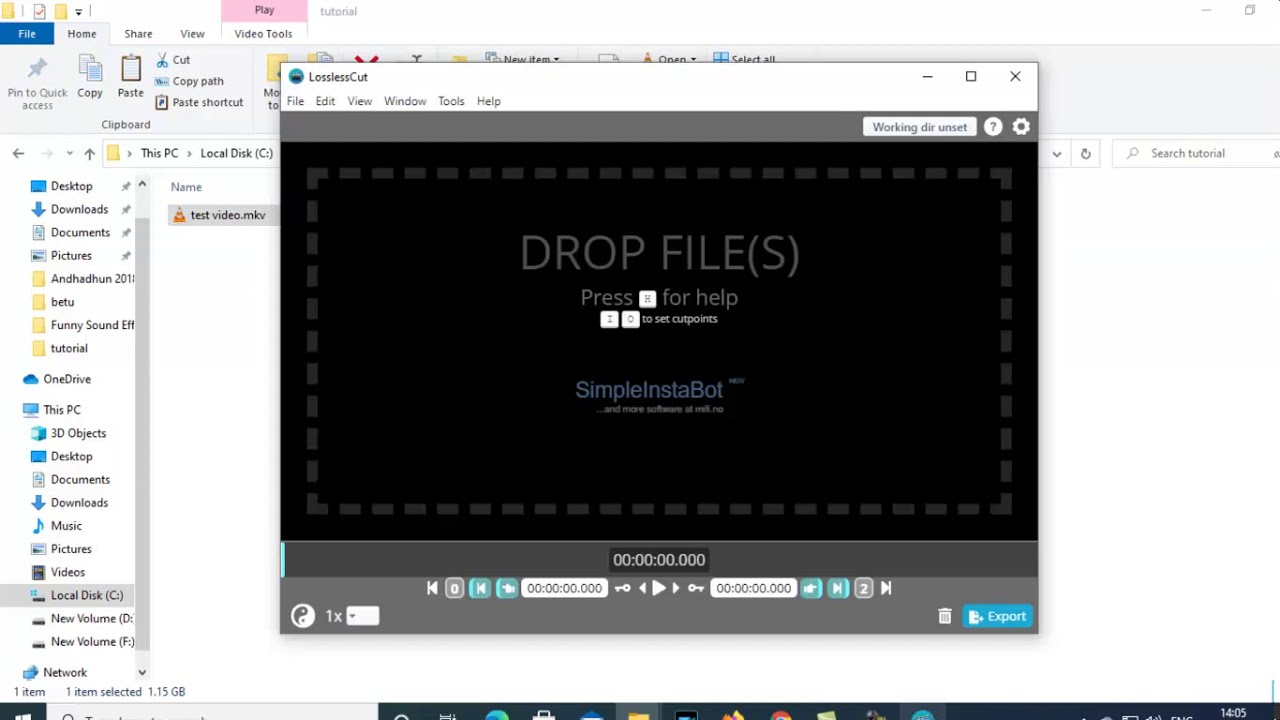
Task: Step forward one frame
Action: (676, 588)
